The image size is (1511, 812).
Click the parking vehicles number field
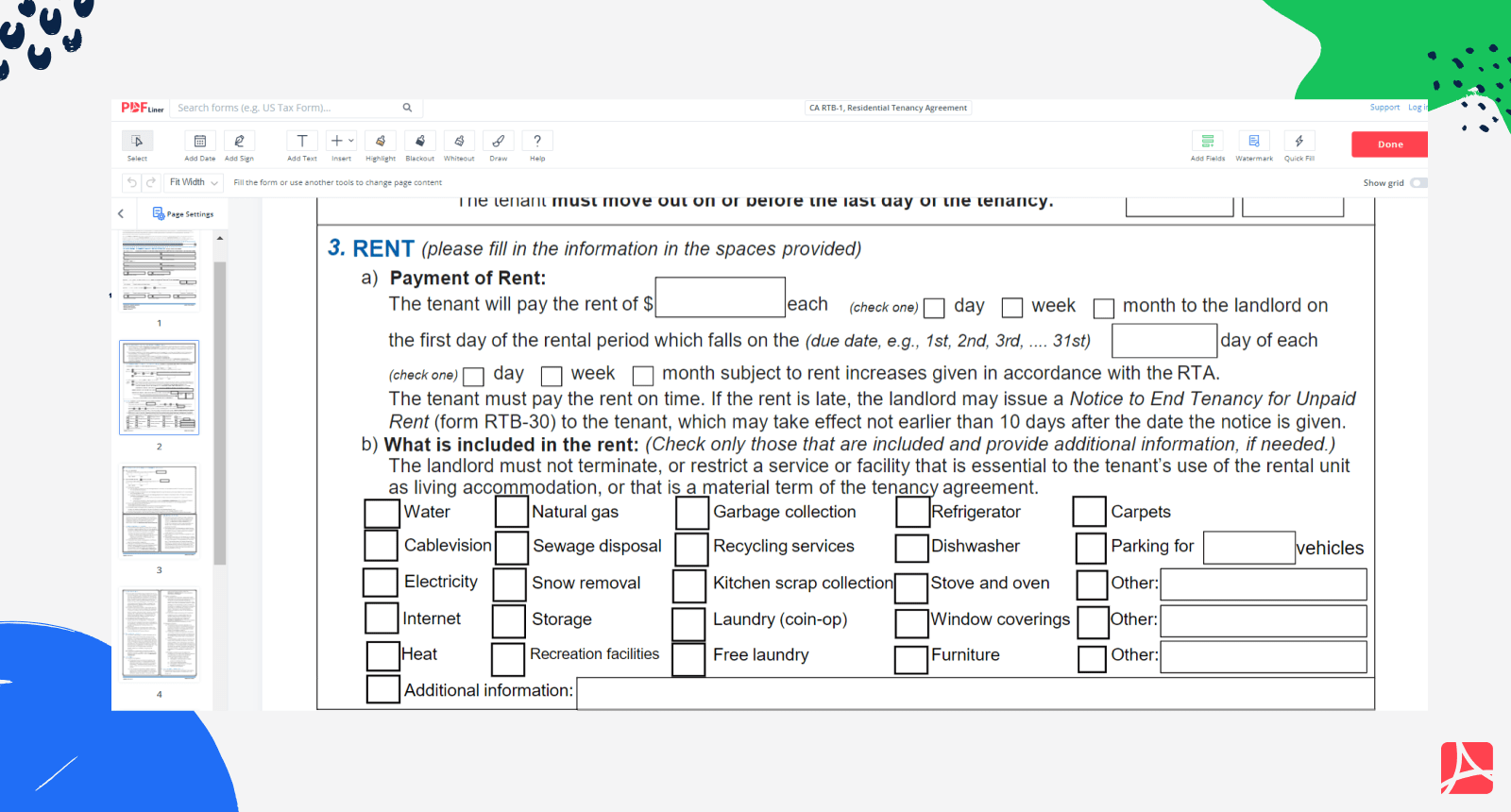tap(1249, 548)
